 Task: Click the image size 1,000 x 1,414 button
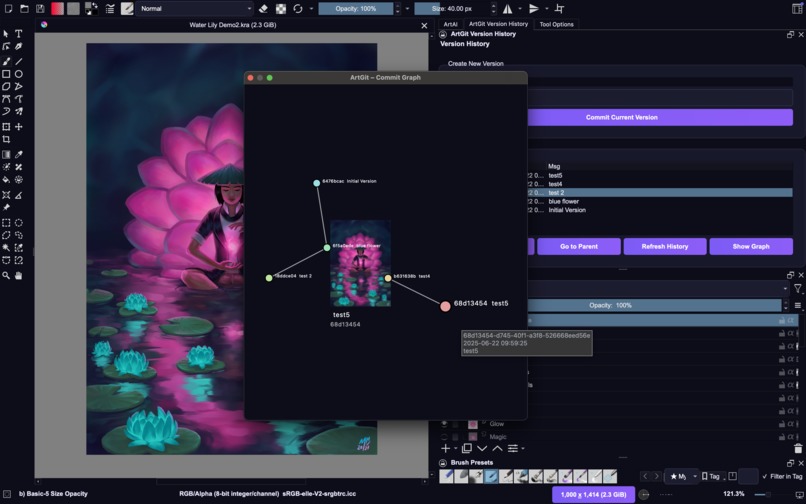(593, 495)
